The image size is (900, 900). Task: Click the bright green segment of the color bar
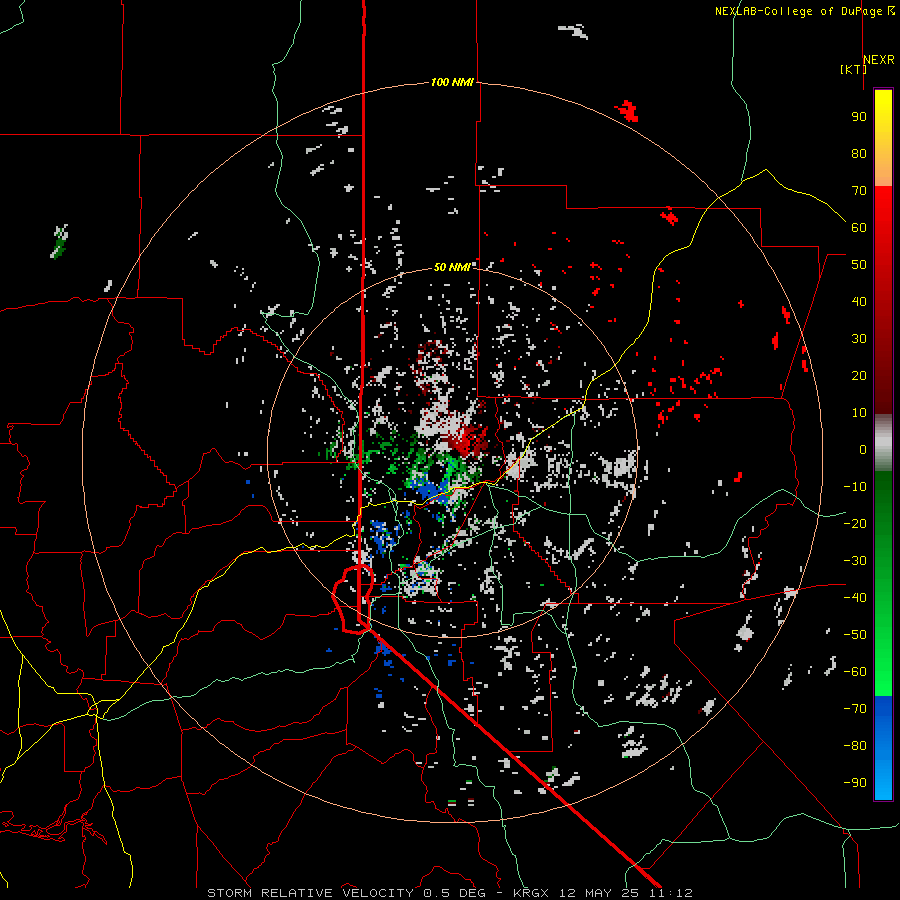click(883, 643)
